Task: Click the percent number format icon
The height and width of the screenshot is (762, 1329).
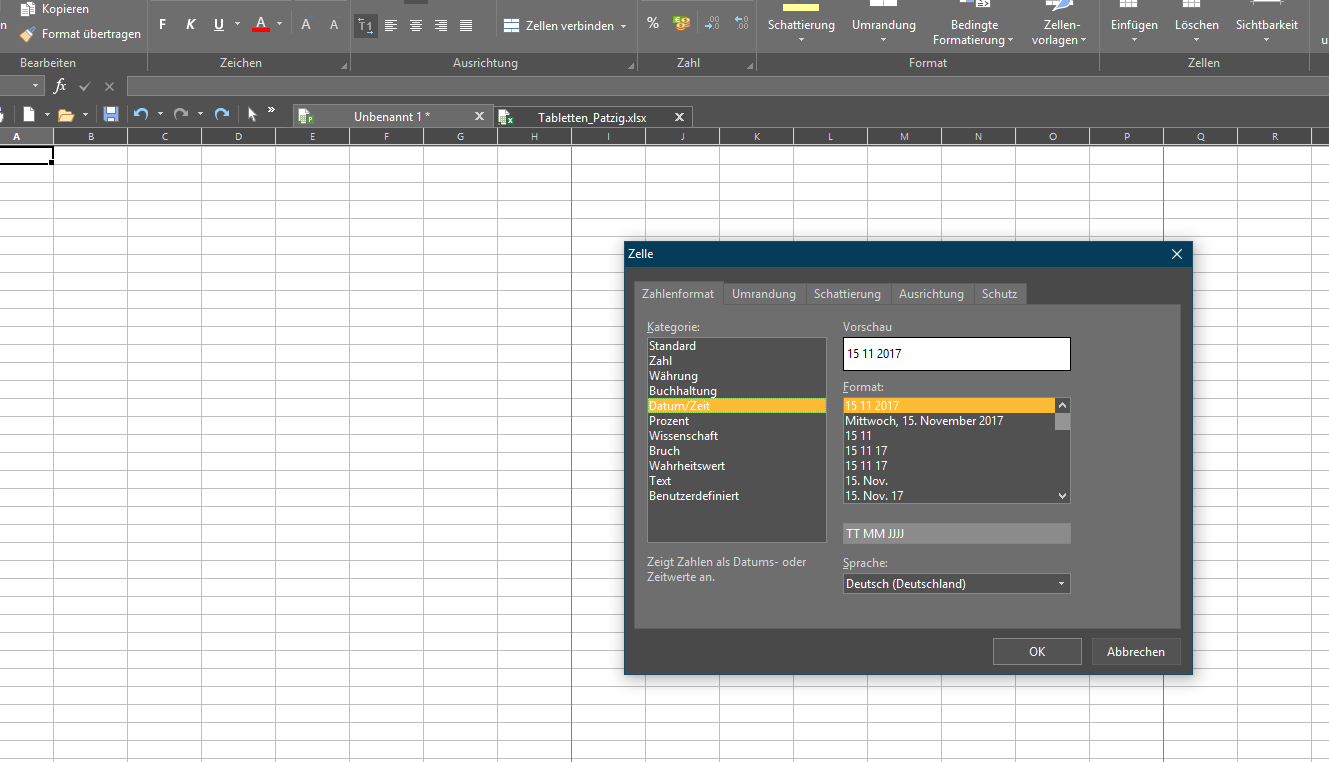Action: tap(653, 24)
